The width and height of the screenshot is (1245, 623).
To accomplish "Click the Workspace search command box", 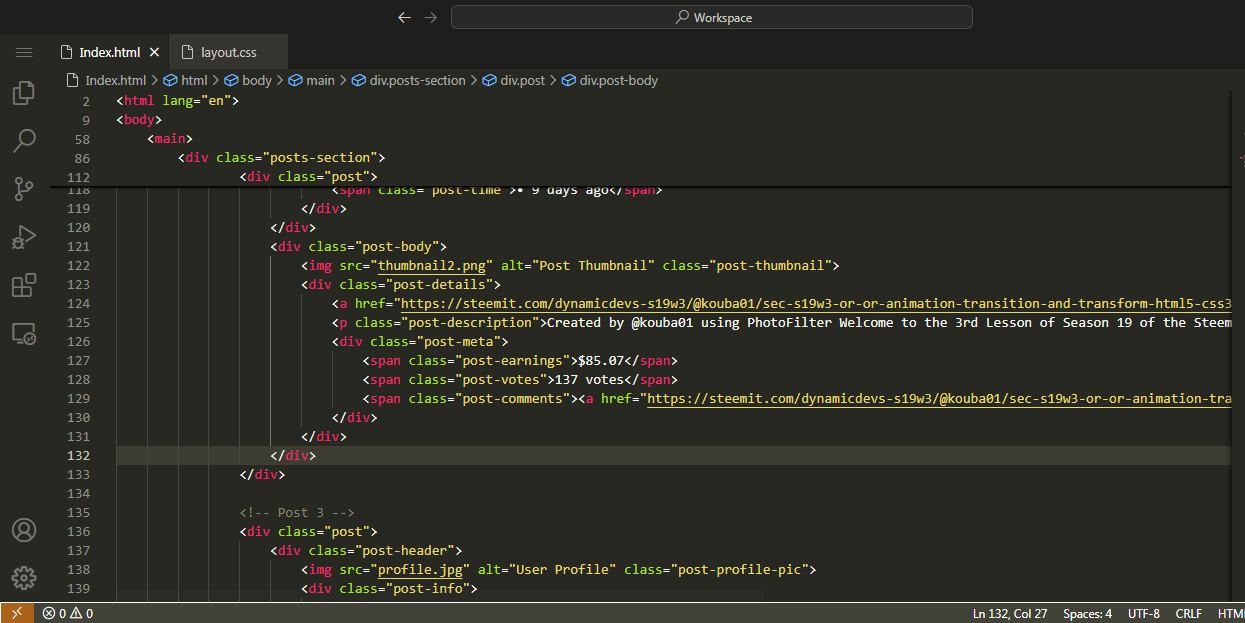I will tap(711, 17).
